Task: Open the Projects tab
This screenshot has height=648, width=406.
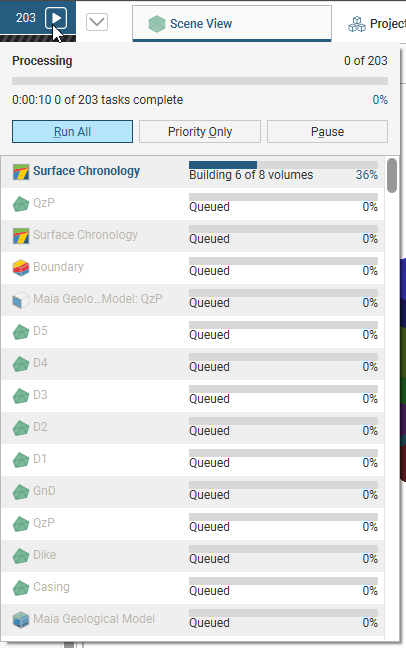Action: pyautogui.click(x=376, y=24)
